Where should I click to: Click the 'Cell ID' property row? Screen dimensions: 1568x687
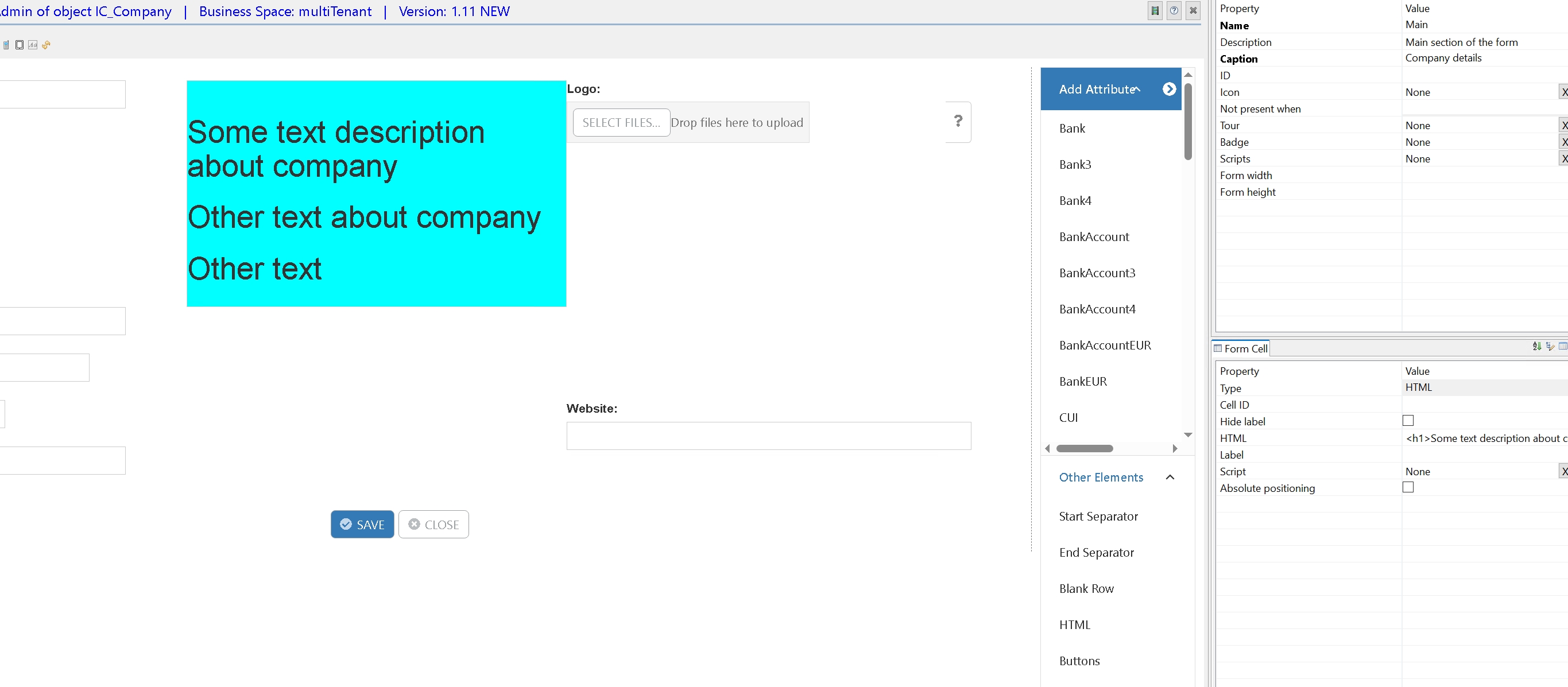coord(1392,405)
